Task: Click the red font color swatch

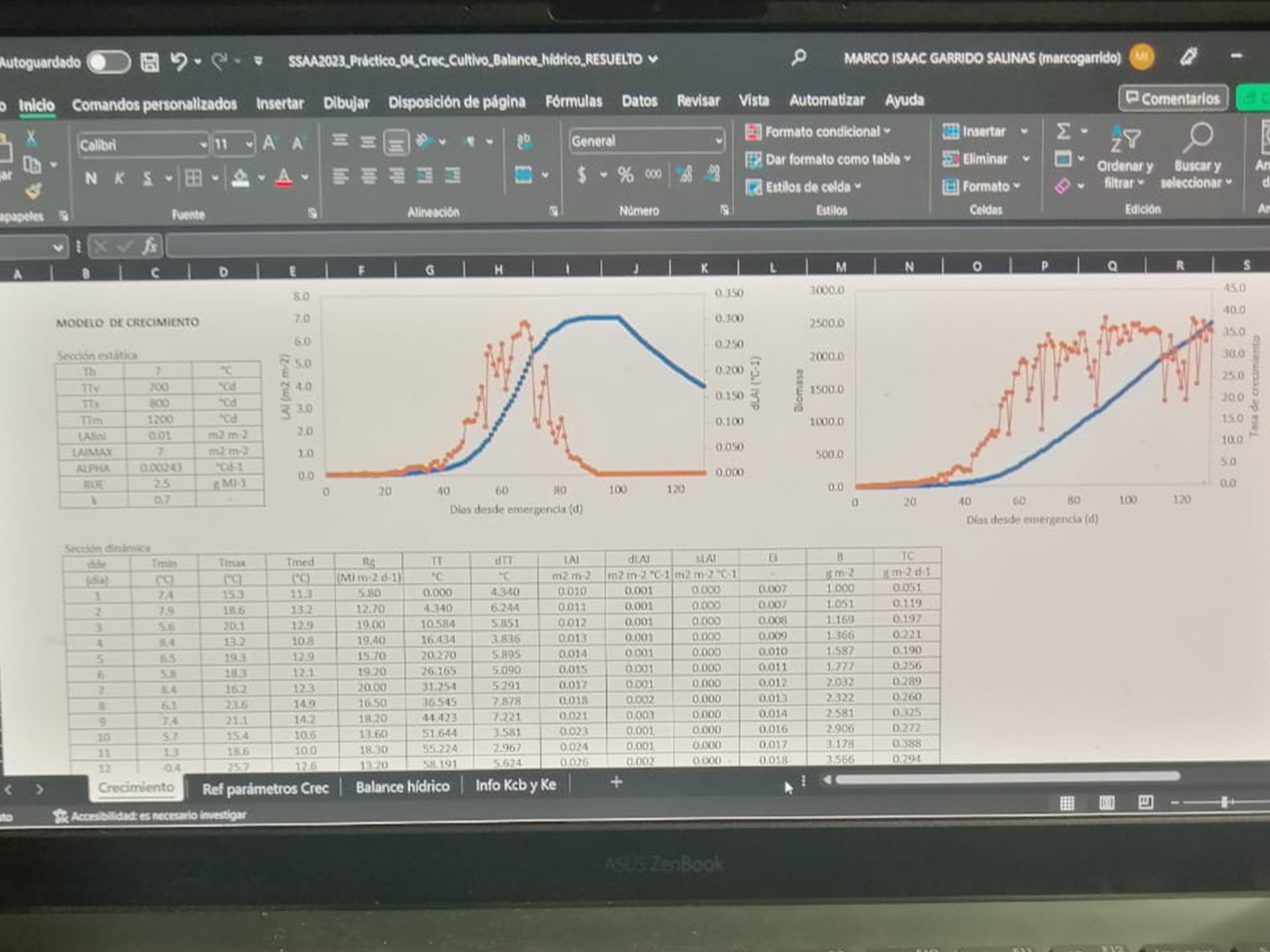Action: coord(284,178)
